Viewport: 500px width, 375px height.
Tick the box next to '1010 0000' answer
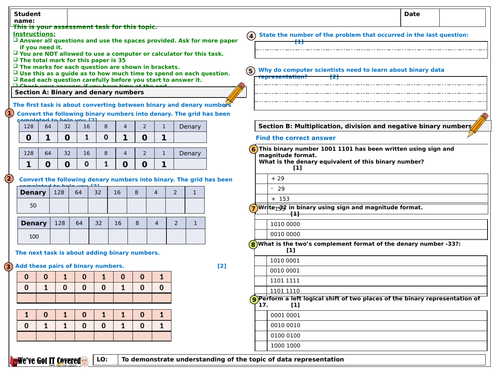[261, 224]
